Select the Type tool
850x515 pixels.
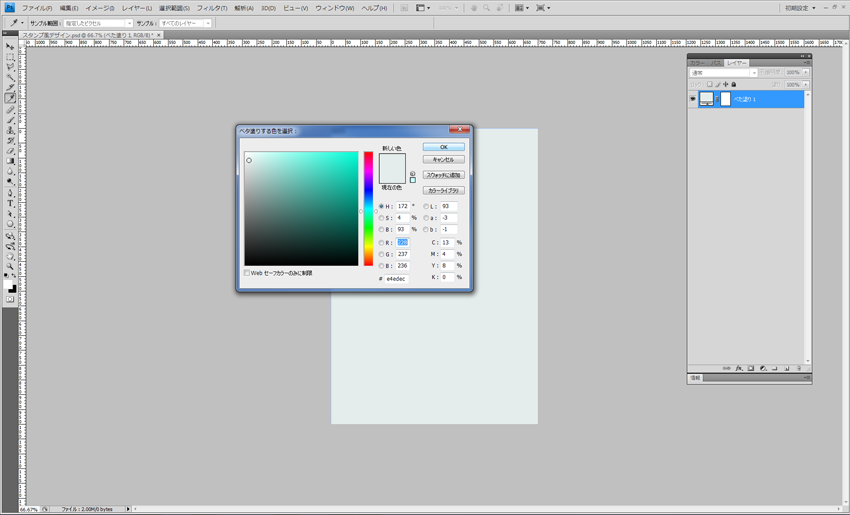tap(10, 203)
